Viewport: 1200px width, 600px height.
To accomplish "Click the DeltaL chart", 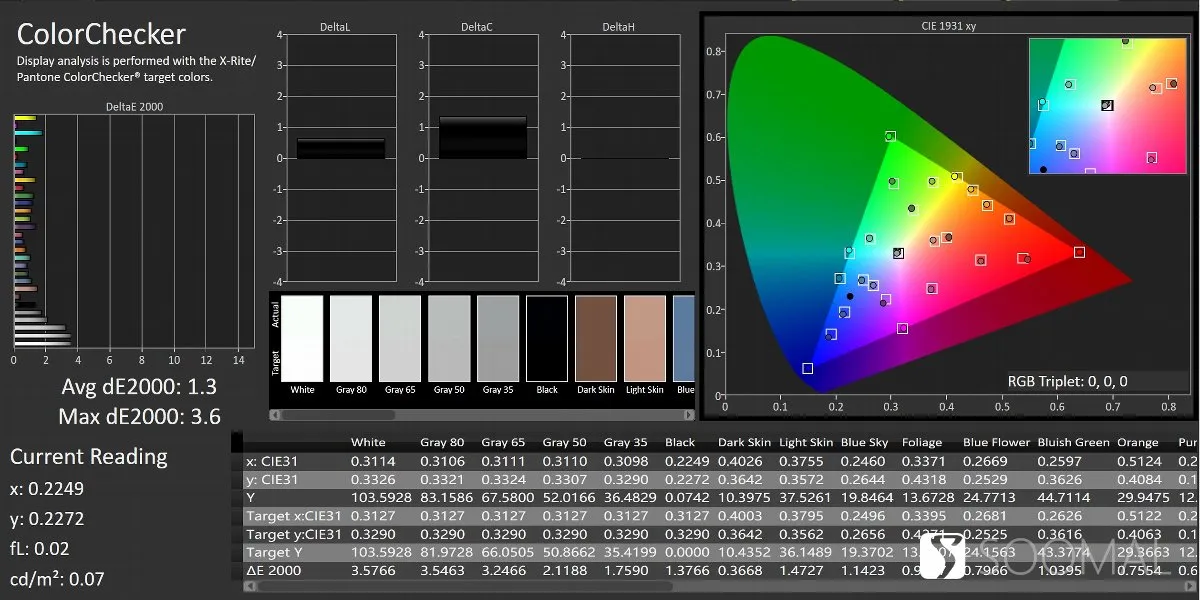I will (x=341, y=158).
